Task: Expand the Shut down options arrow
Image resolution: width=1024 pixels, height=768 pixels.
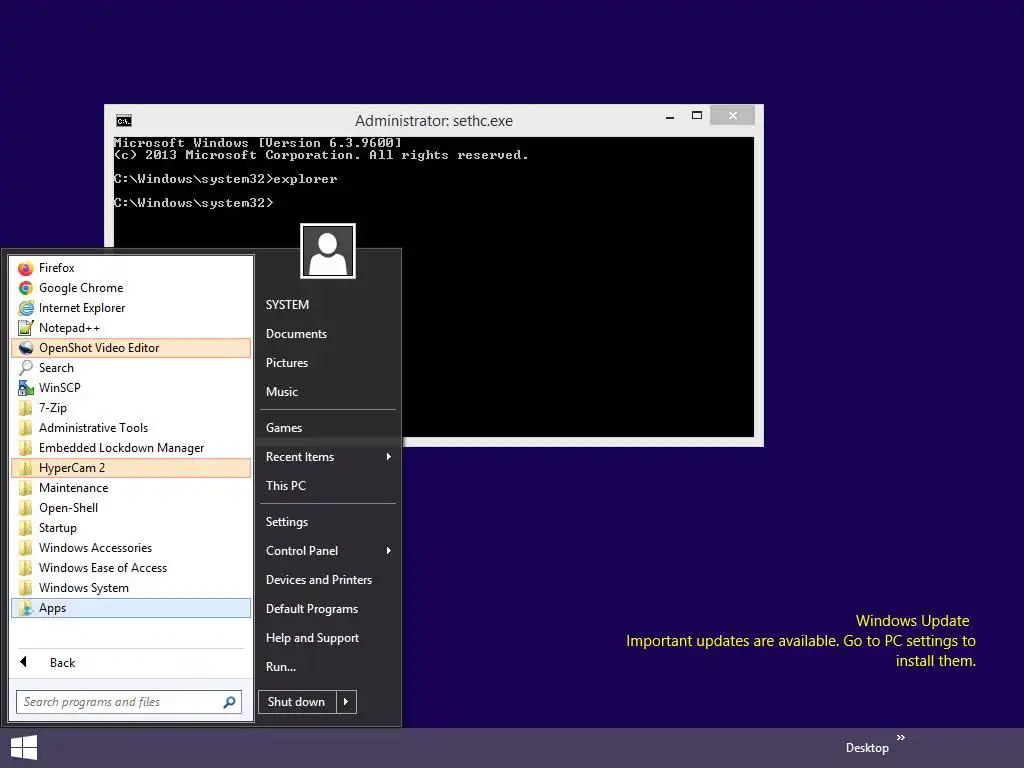Action: pyautogui.click(x=346, y=702)
